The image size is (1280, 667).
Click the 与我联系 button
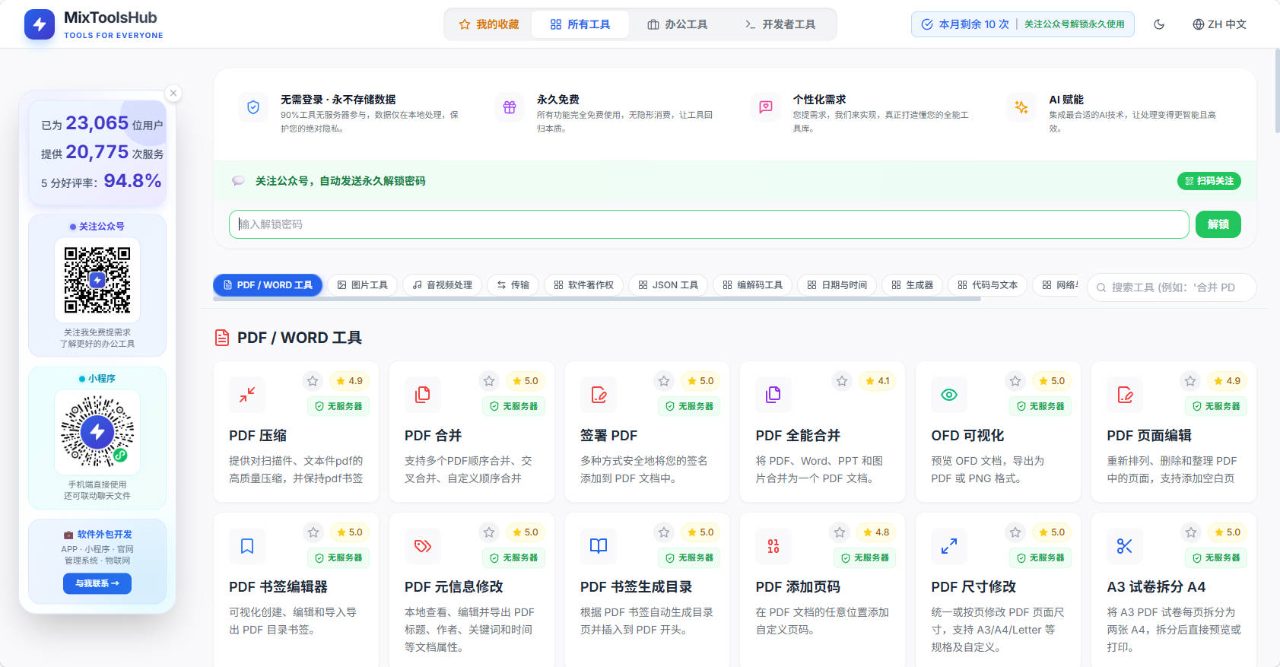97,583
